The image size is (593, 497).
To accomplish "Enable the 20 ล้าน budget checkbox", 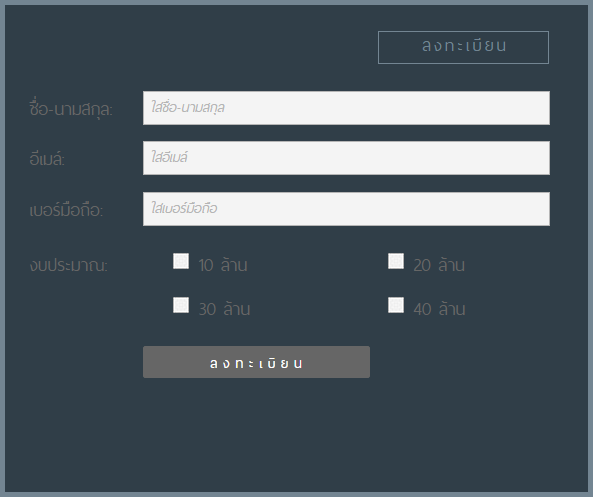I will (396, 261).
